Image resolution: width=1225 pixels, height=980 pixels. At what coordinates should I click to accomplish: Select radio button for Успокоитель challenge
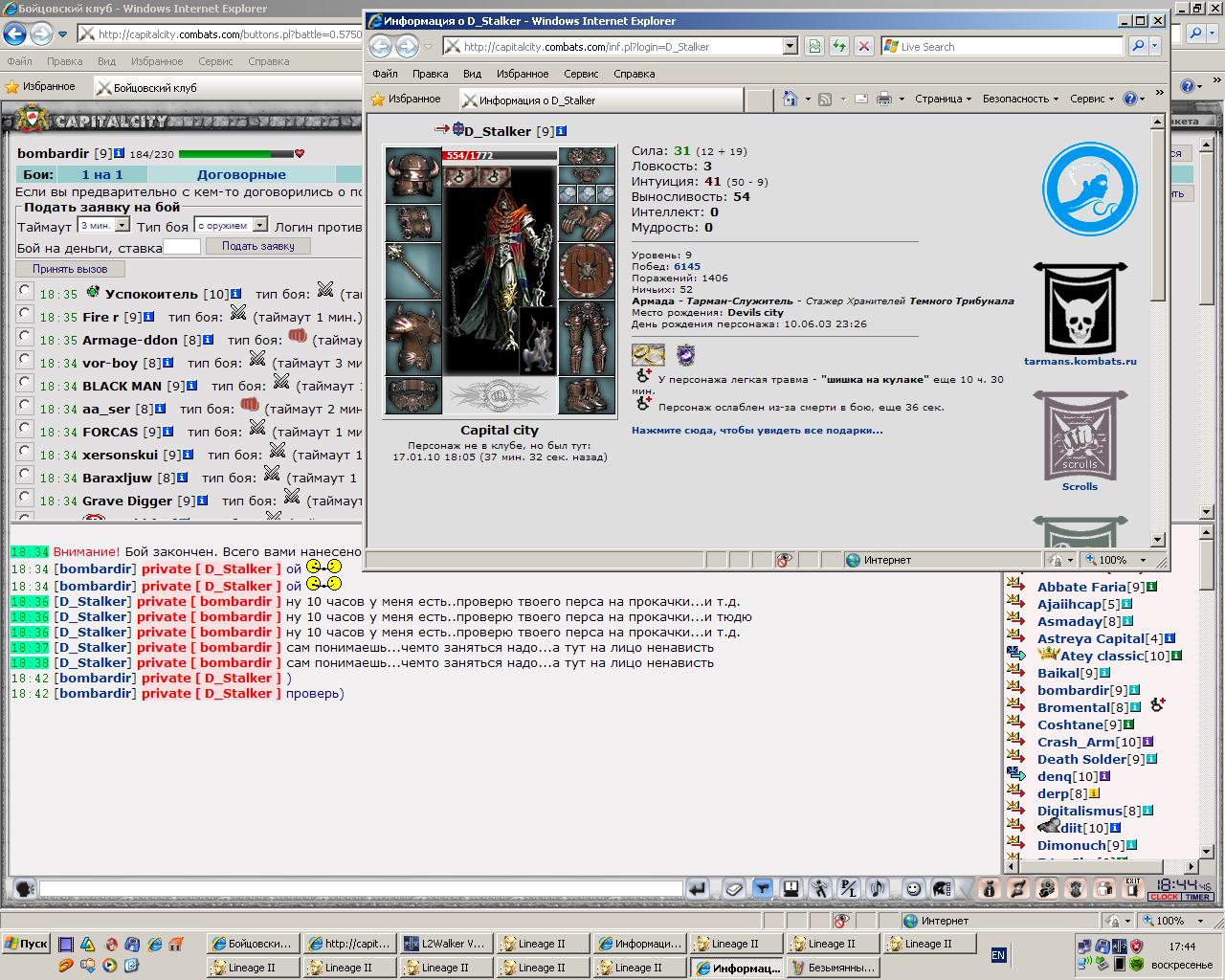click(25, 291)
